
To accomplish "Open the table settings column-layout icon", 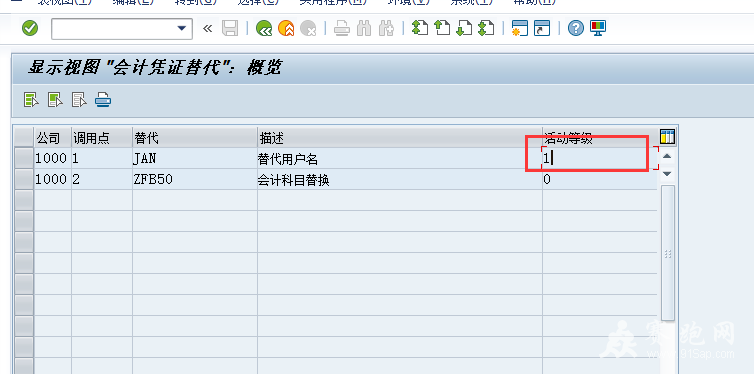I will tap(667, 137).
